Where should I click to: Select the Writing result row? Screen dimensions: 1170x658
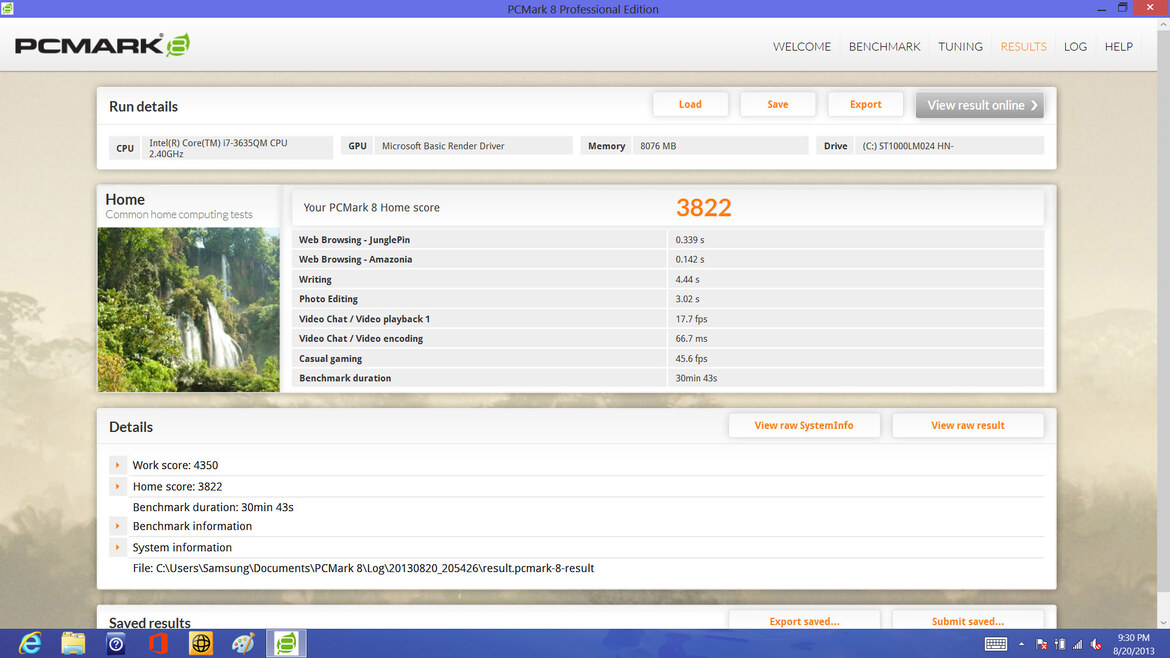point(668,279)
